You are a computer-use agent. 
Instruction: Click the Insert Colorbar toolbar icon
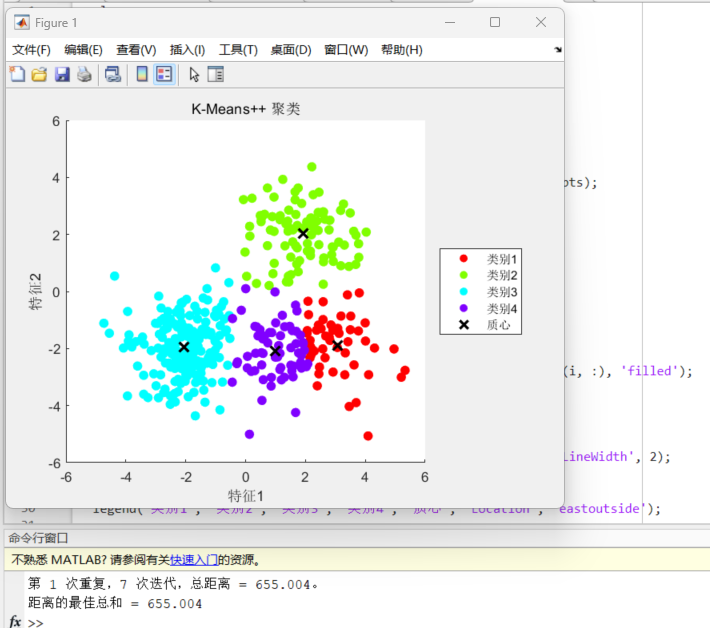point(142,74)
